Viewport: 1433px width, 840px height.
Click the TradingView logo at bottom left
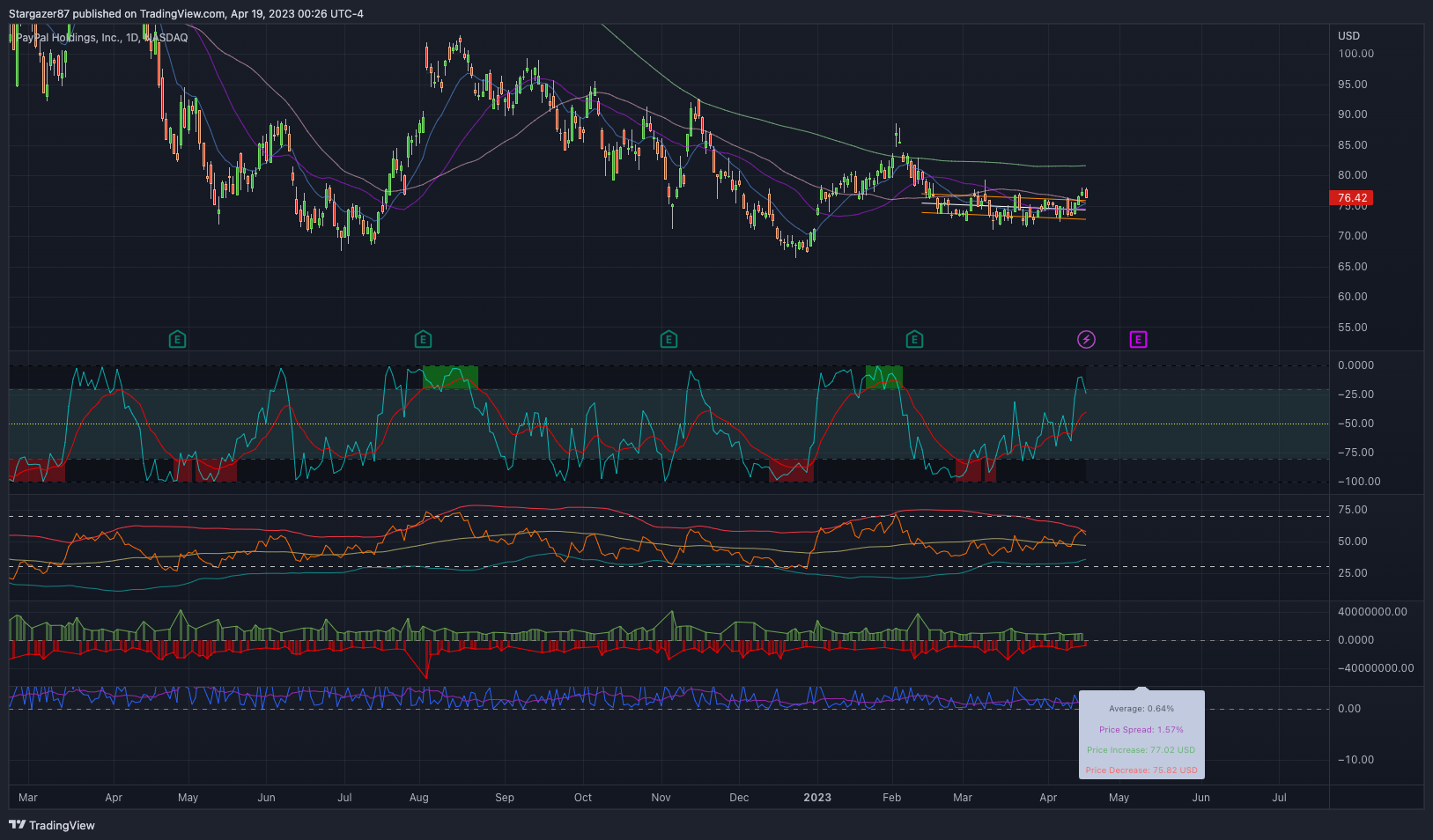[52, 825]
